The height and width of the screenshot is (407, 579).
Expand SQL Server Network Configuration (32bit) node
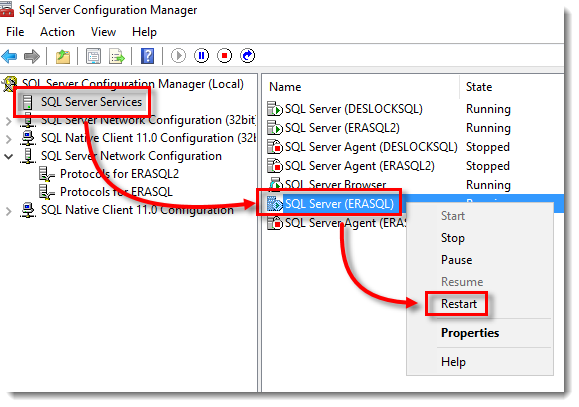8,121
